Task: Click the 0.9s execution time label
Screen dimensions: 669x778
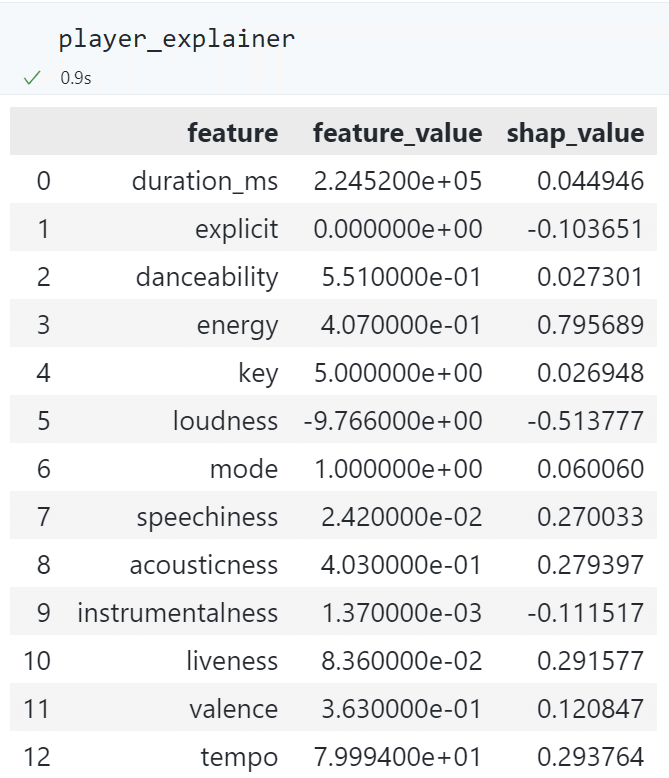Action: (75, 78)
